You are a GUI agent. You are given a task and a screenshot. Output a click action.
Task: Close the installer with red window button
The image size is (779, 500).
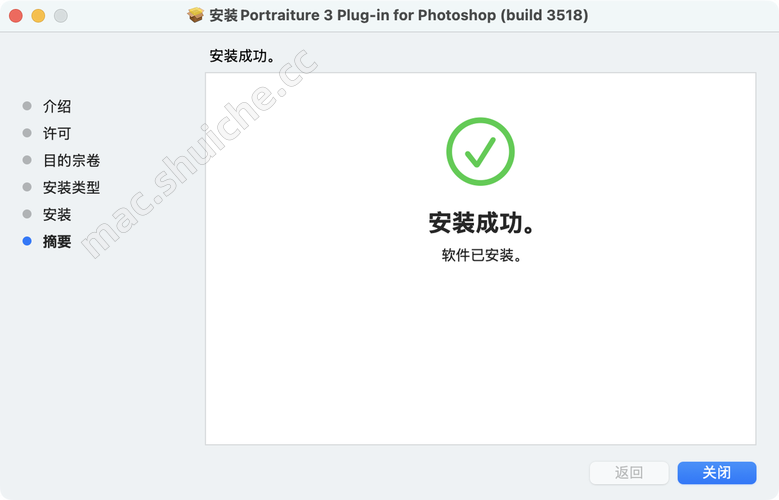click(16, 15)
